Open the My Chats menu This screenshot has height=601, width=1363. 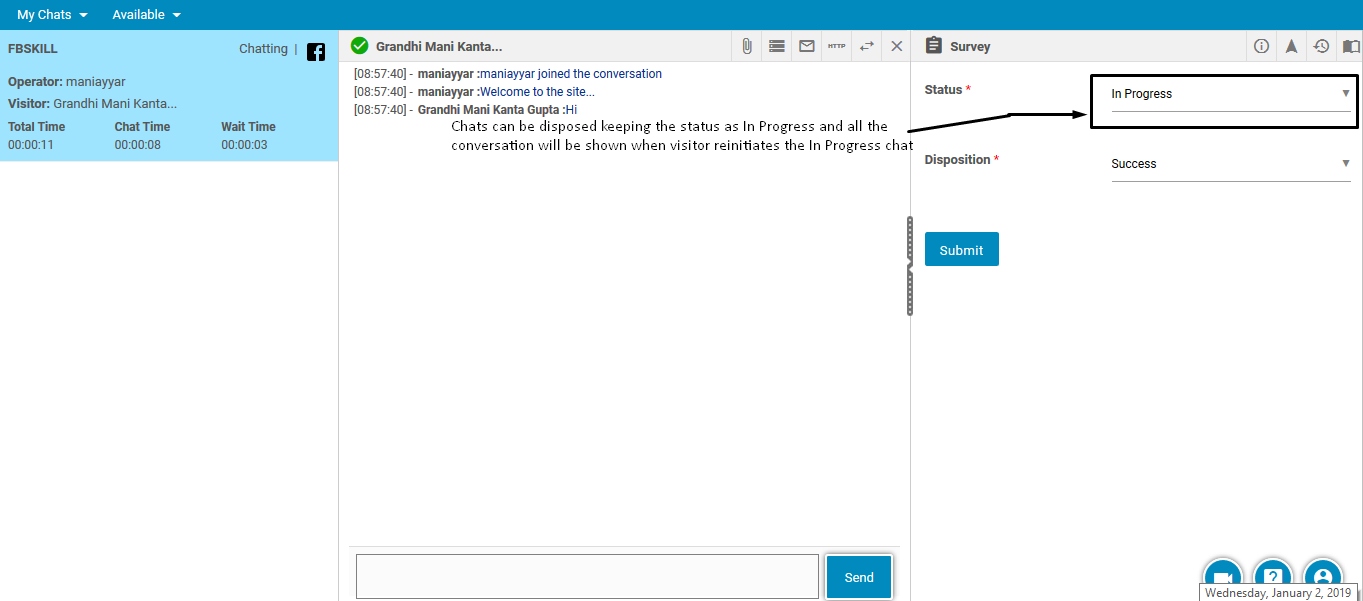pyautogui.click(x=52, y=15)
